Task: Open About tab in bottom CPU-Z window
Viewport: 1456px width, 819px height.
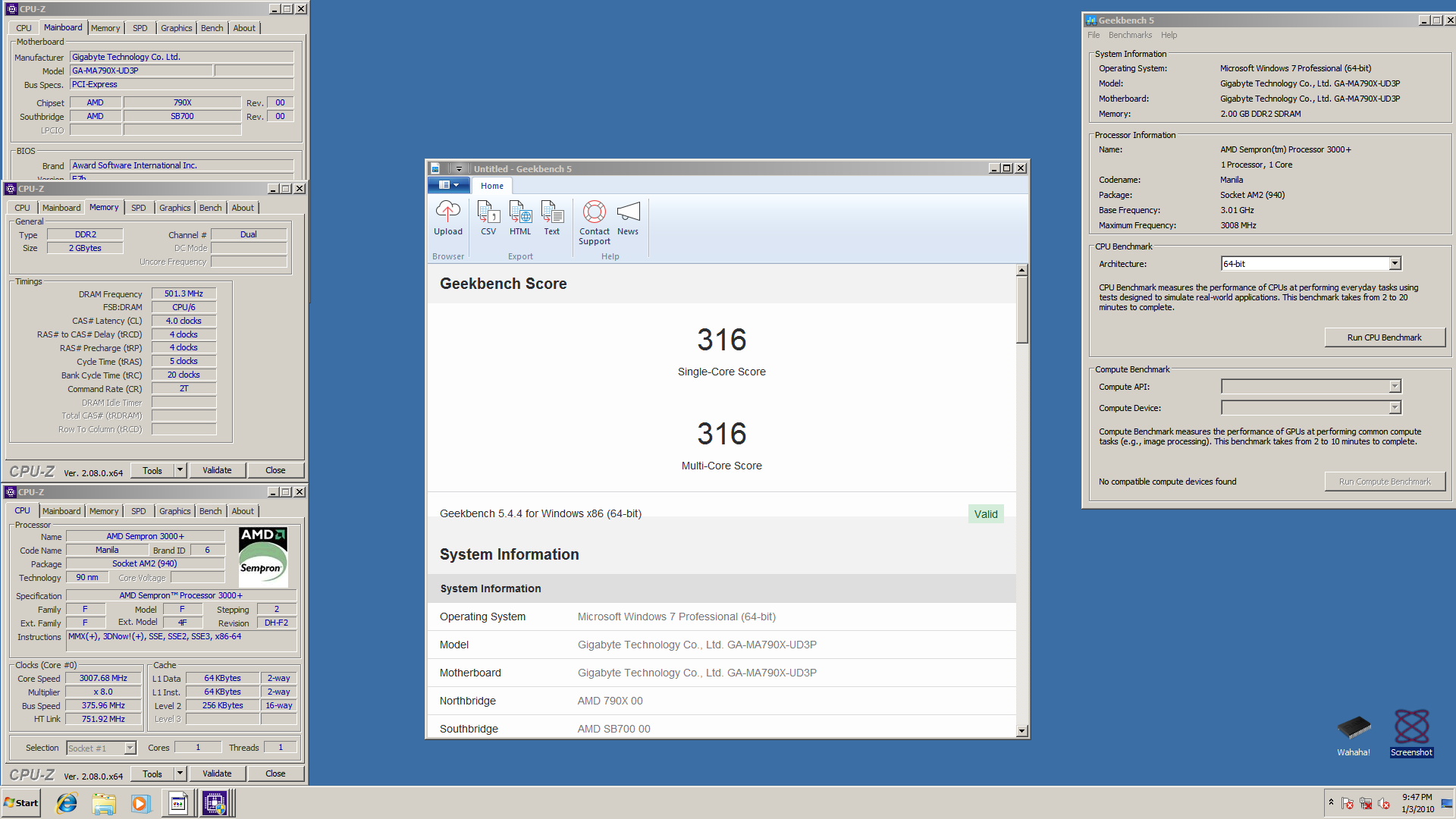Action: [x=243, y=511]
